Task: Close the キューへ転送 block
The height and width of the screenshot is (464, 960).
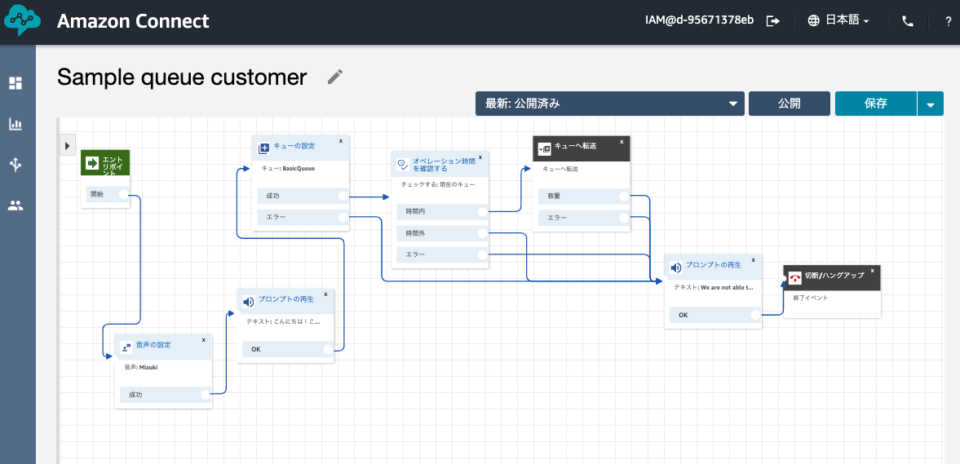Action: point(621,141)
